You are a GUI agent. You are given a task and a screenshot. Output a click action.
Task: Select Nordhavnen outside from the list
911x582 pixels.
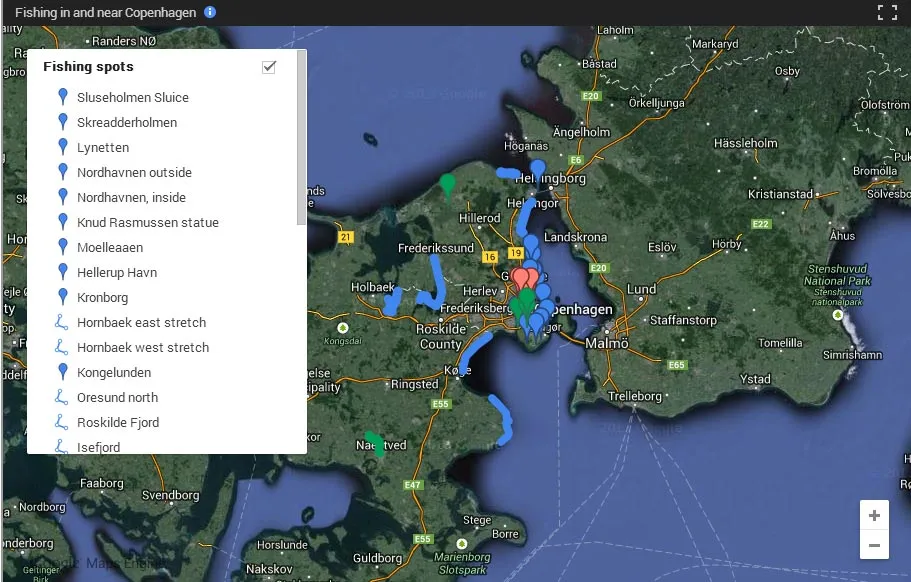[134, 172]
